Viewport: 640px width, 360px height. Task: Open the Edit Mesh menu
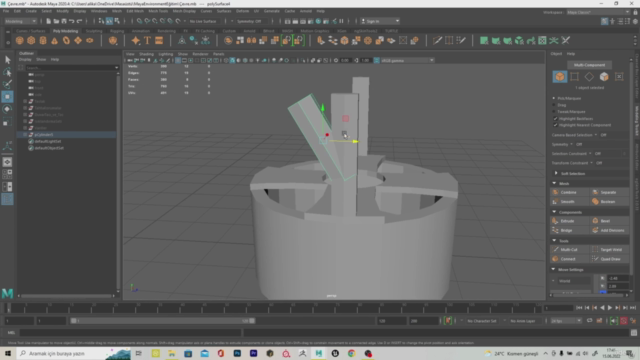pyautogui.click(x=135, y=11)
